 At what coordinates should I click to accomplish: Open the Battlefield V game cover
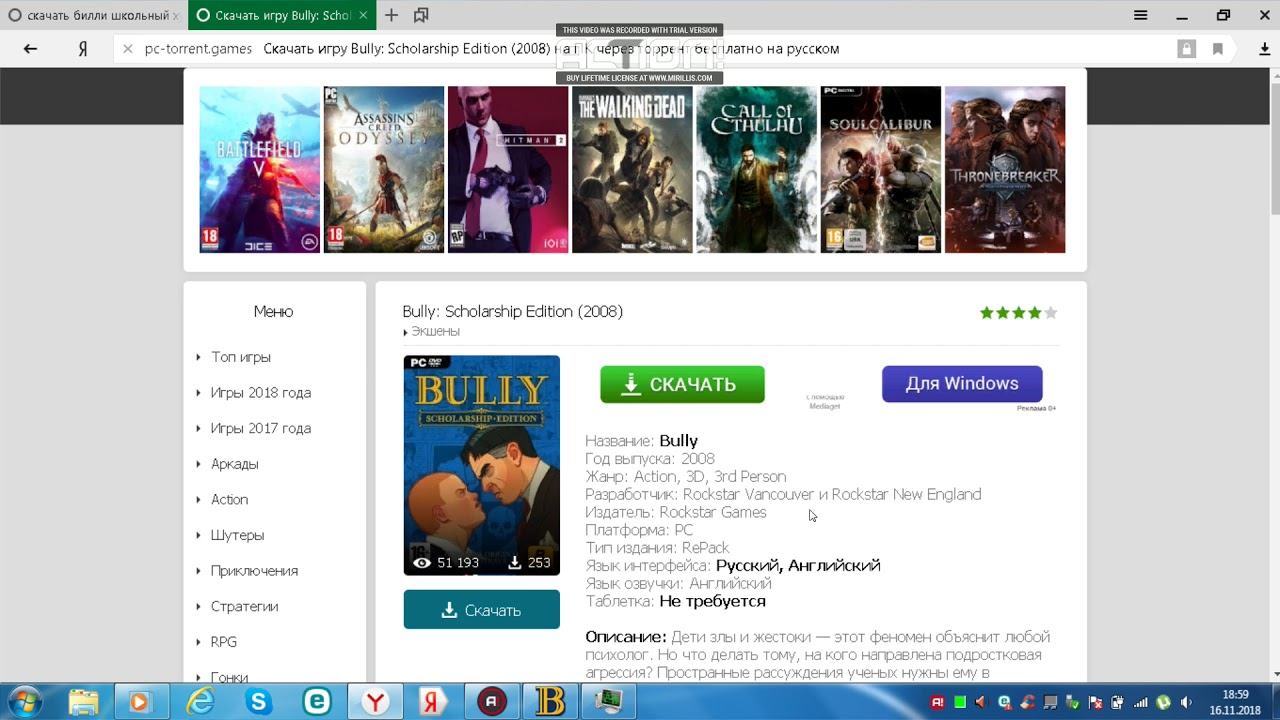tap(259, 169)
